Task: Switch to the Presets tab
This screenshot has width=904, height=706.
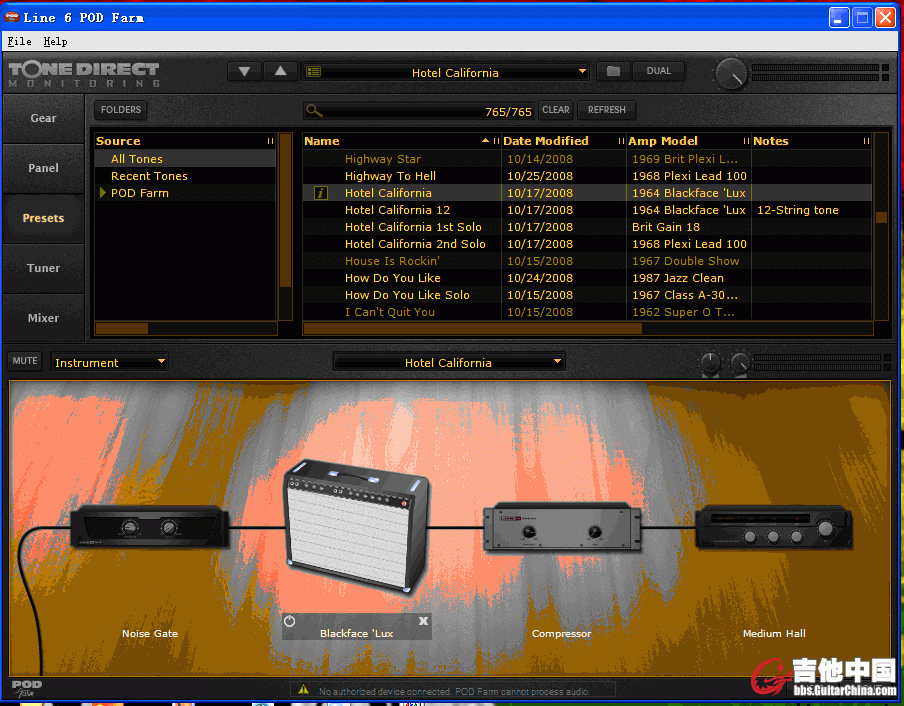Action: (43, 218)
